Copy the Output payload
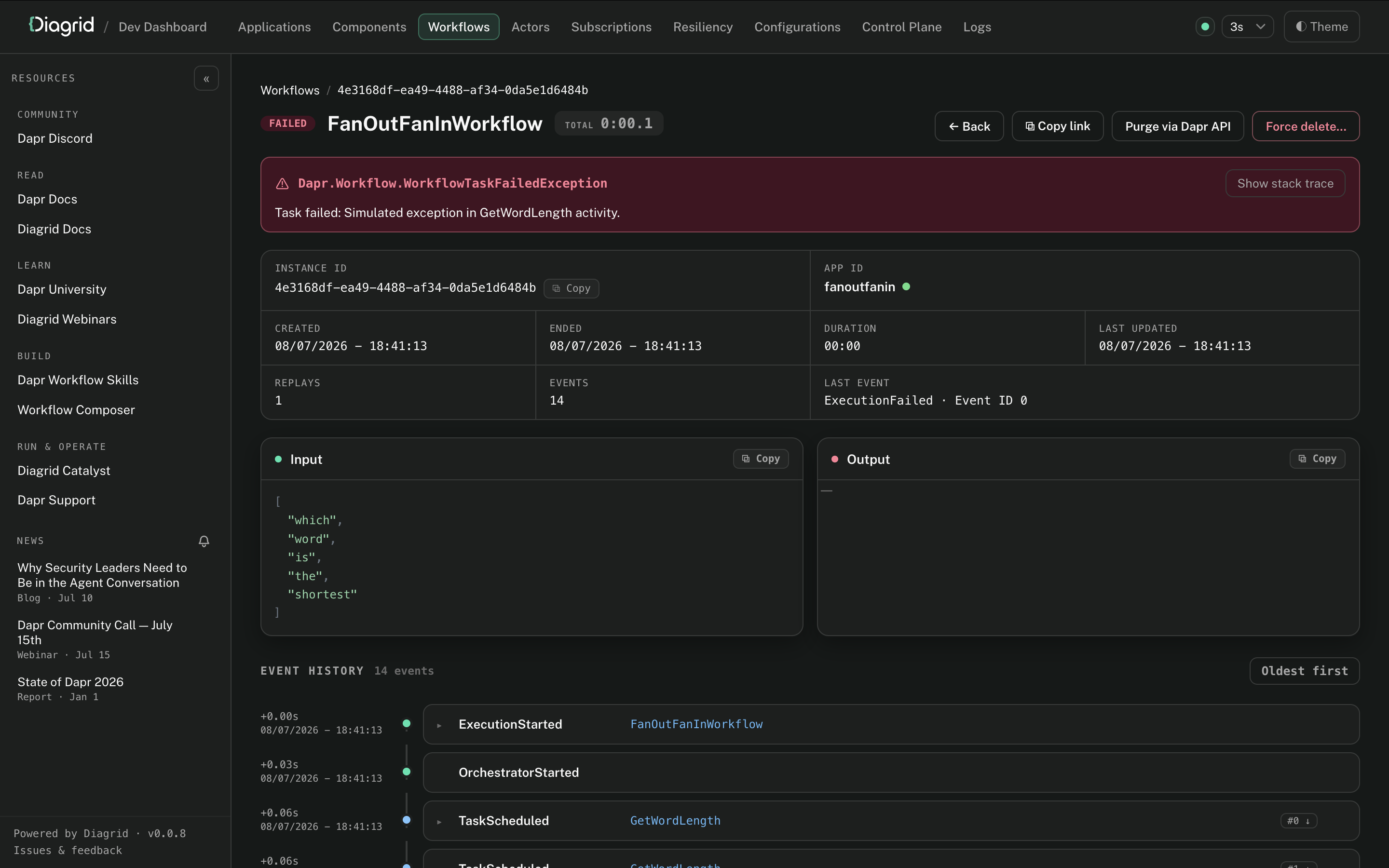Screen dimensions: 1389x868 1317,459
